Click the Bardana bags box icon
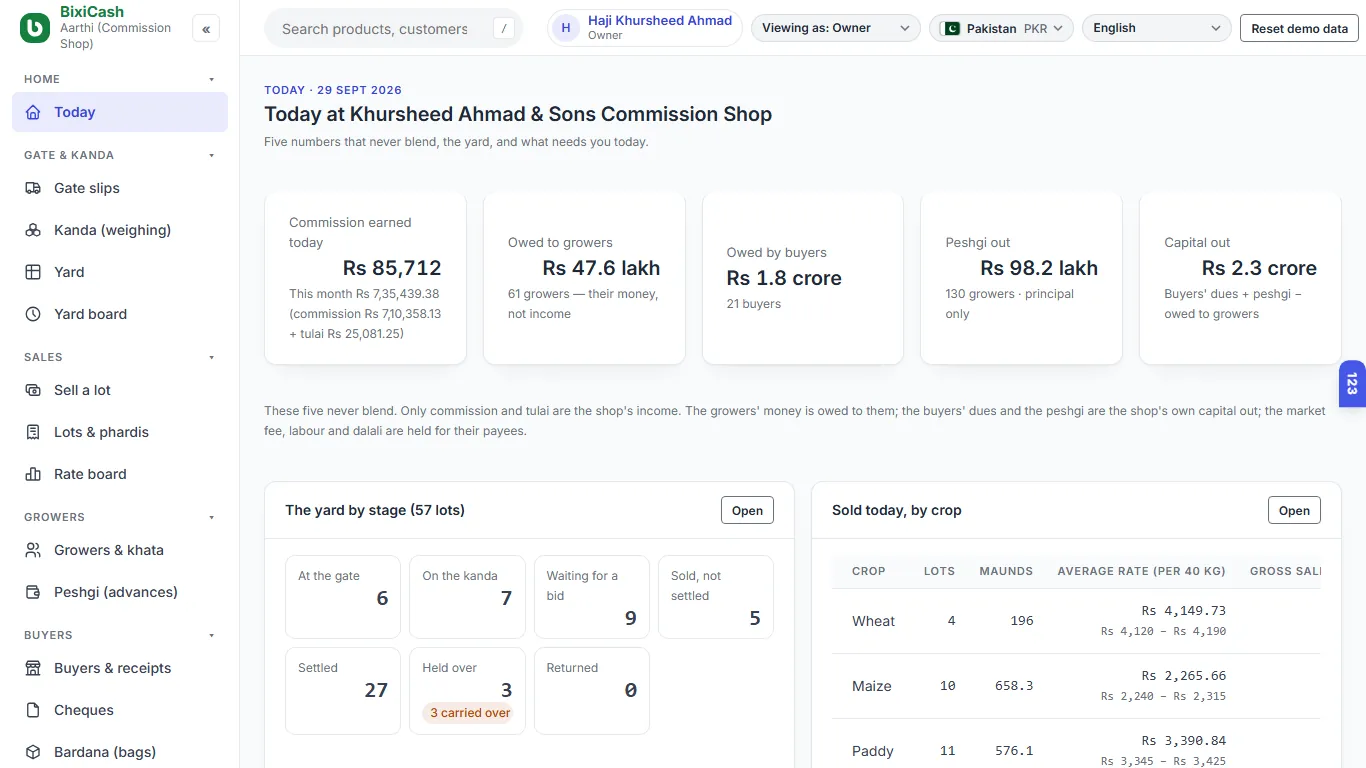The height and width of the screenshot is (768, 1366). point(34,752)
